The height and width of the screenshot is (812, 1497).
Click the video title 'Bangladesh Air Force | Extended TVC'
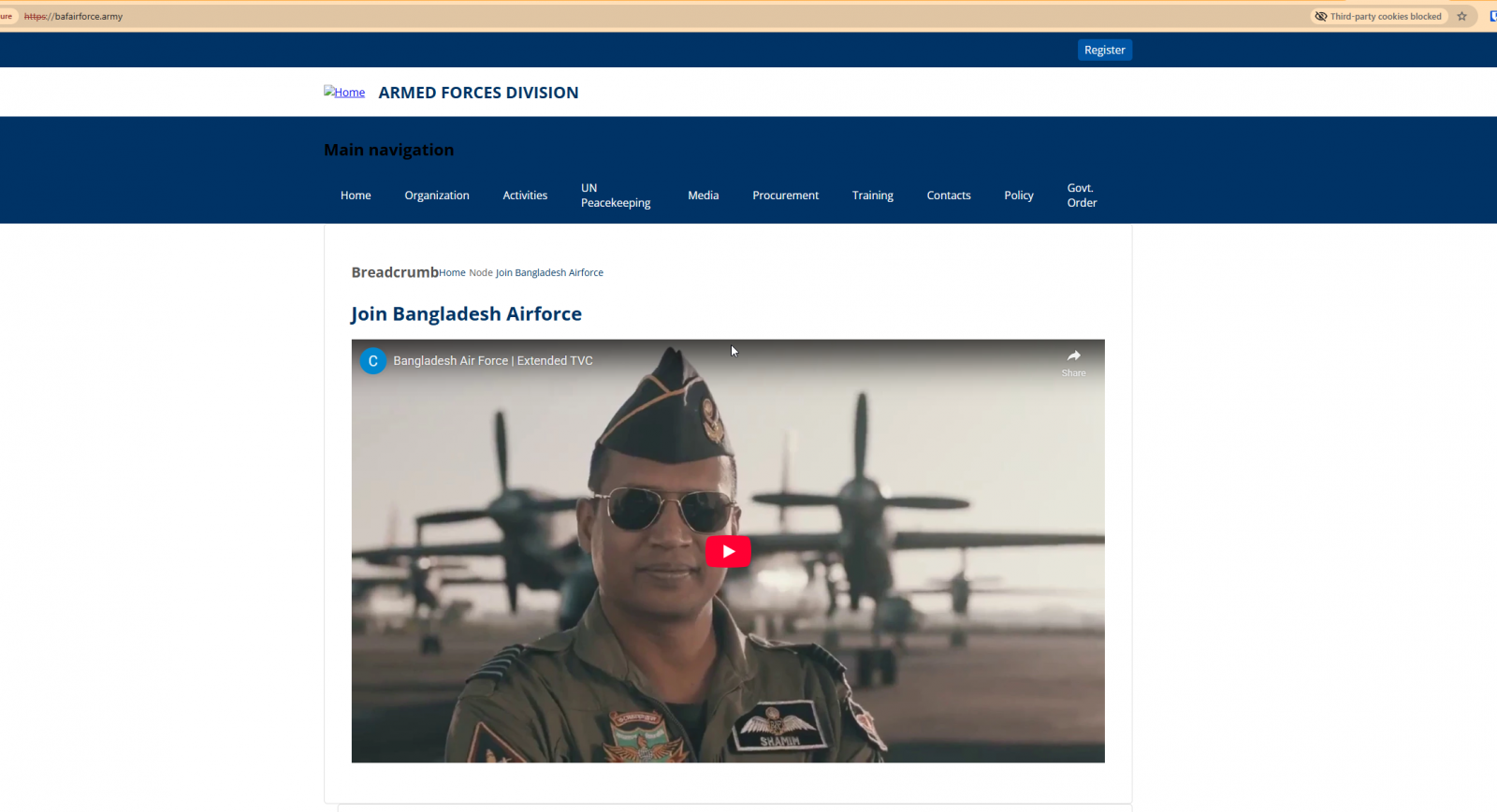493,361
